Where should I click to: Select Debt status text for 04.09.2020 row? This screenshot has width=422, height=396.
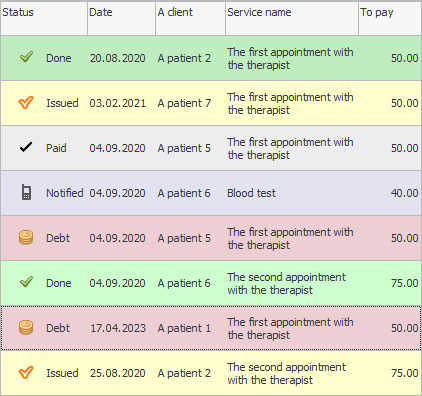[58, 238]
